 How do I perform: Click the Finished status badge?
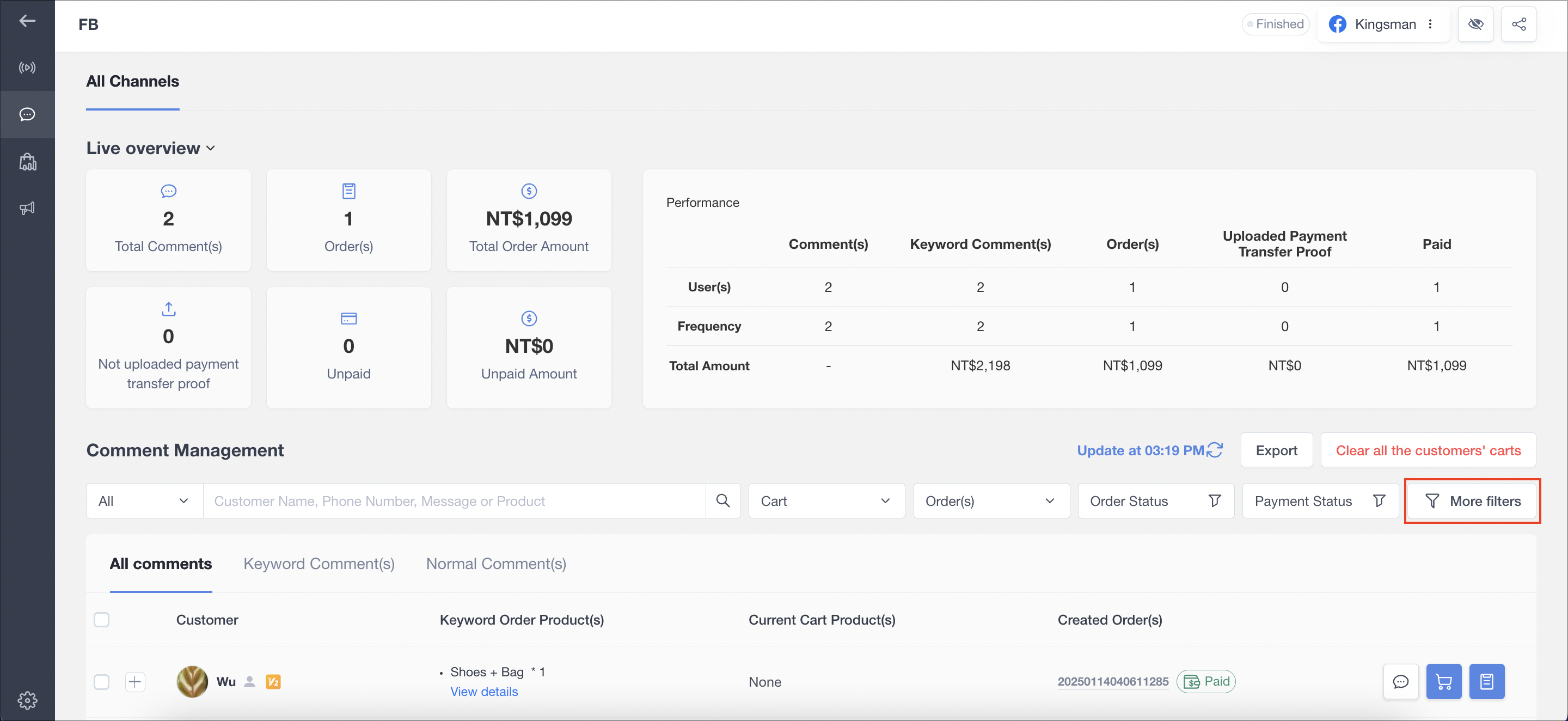click(x=1275, y=25)
